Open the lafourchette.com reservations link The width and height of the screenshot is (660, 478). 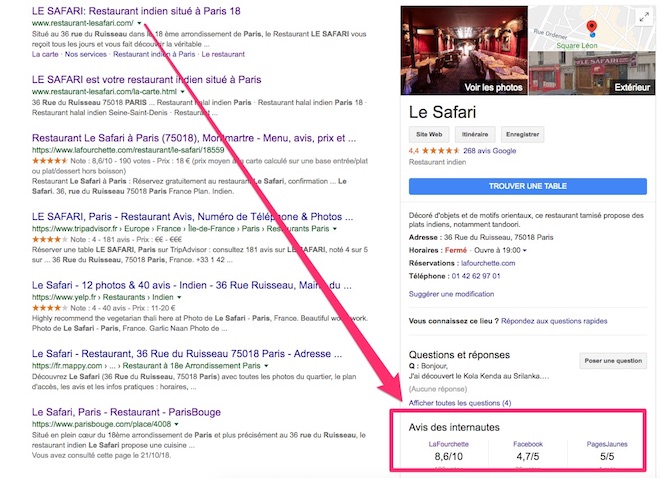point(488,263)
